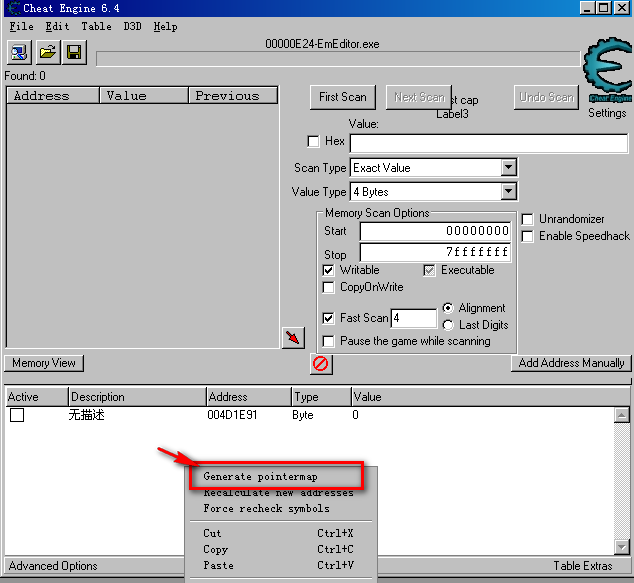Click Add Address Manually button
The width and height of the screenshot is (634, 583).
571,363
